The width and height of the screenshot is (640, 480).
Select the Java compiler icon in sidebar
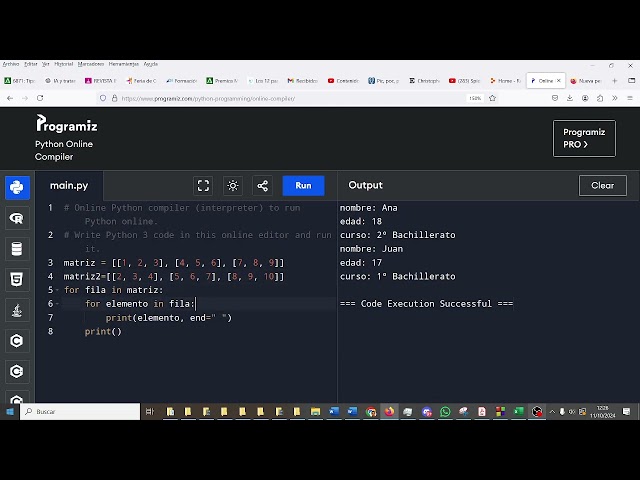click(17, 310)
